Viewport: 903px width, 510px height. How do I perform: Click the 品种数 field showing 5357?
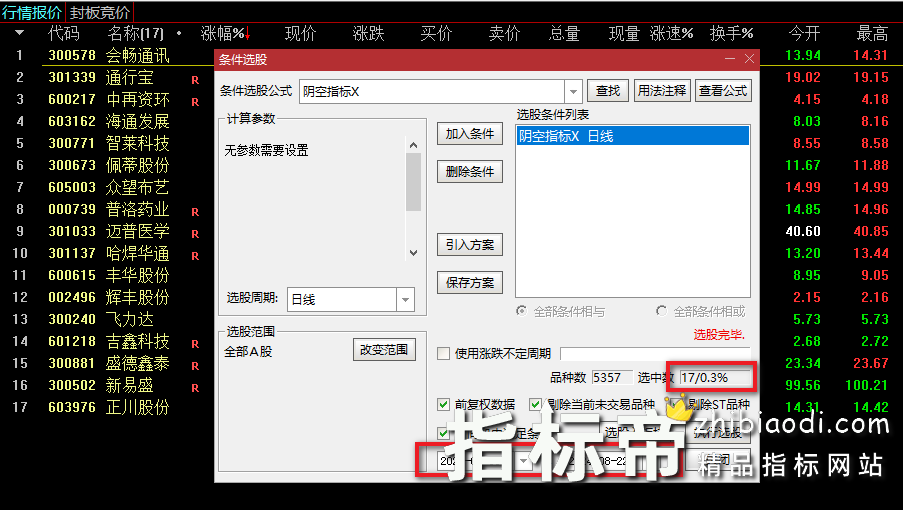[612, 378]
